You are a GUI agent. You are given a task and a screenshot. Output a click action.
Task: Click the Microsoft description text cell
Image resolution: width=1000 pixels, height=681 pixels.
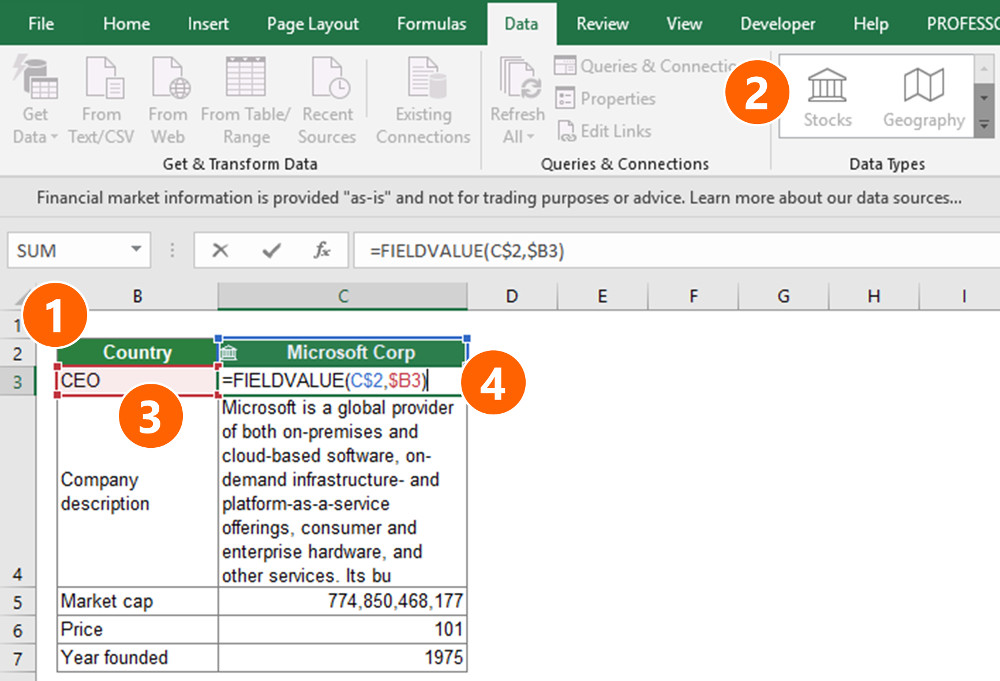[x=342, y=492]
